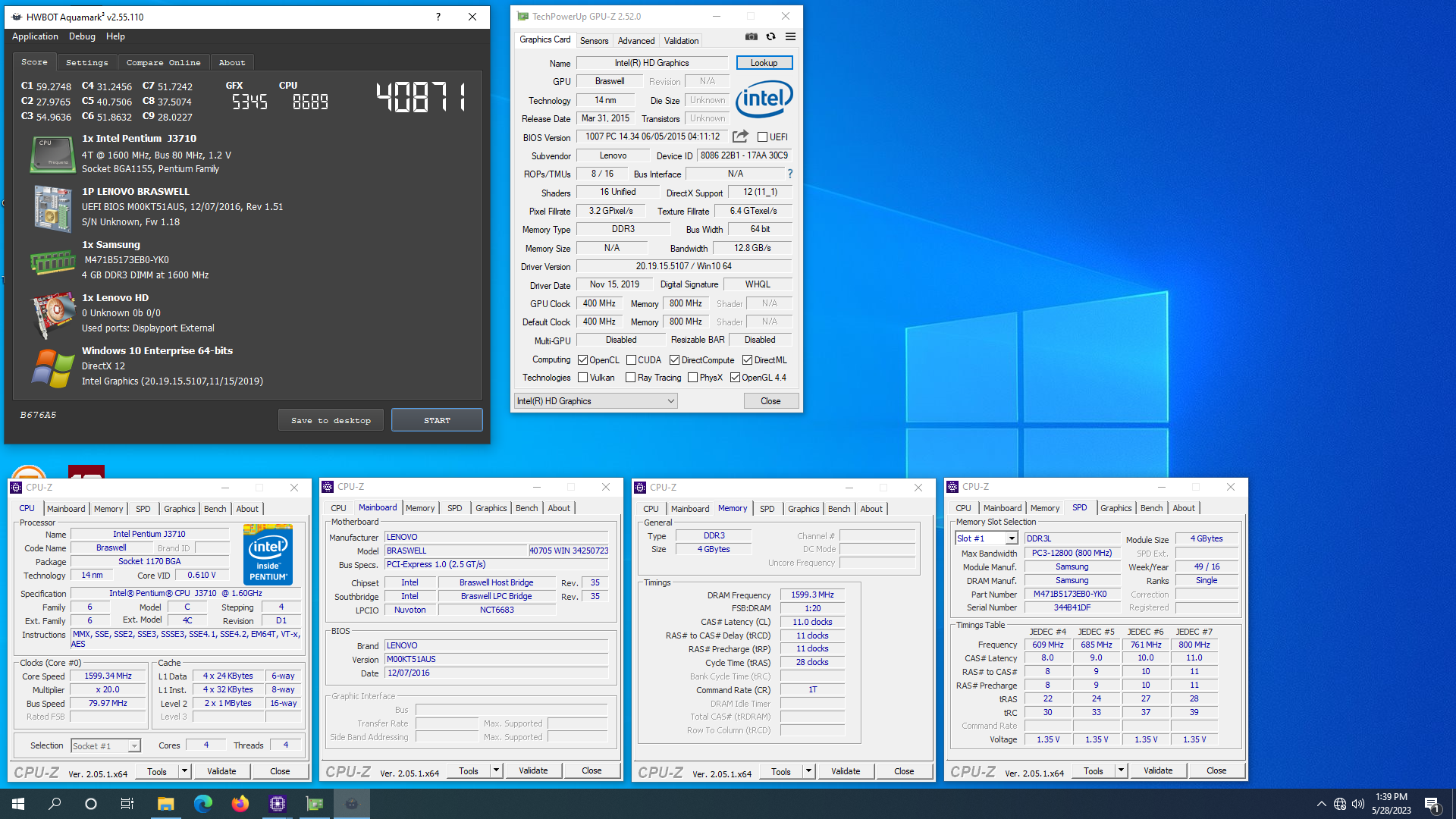Open the Aquamark Debug menu
The width and height of the screenshot is (1456, 819).
pos(82,36)
